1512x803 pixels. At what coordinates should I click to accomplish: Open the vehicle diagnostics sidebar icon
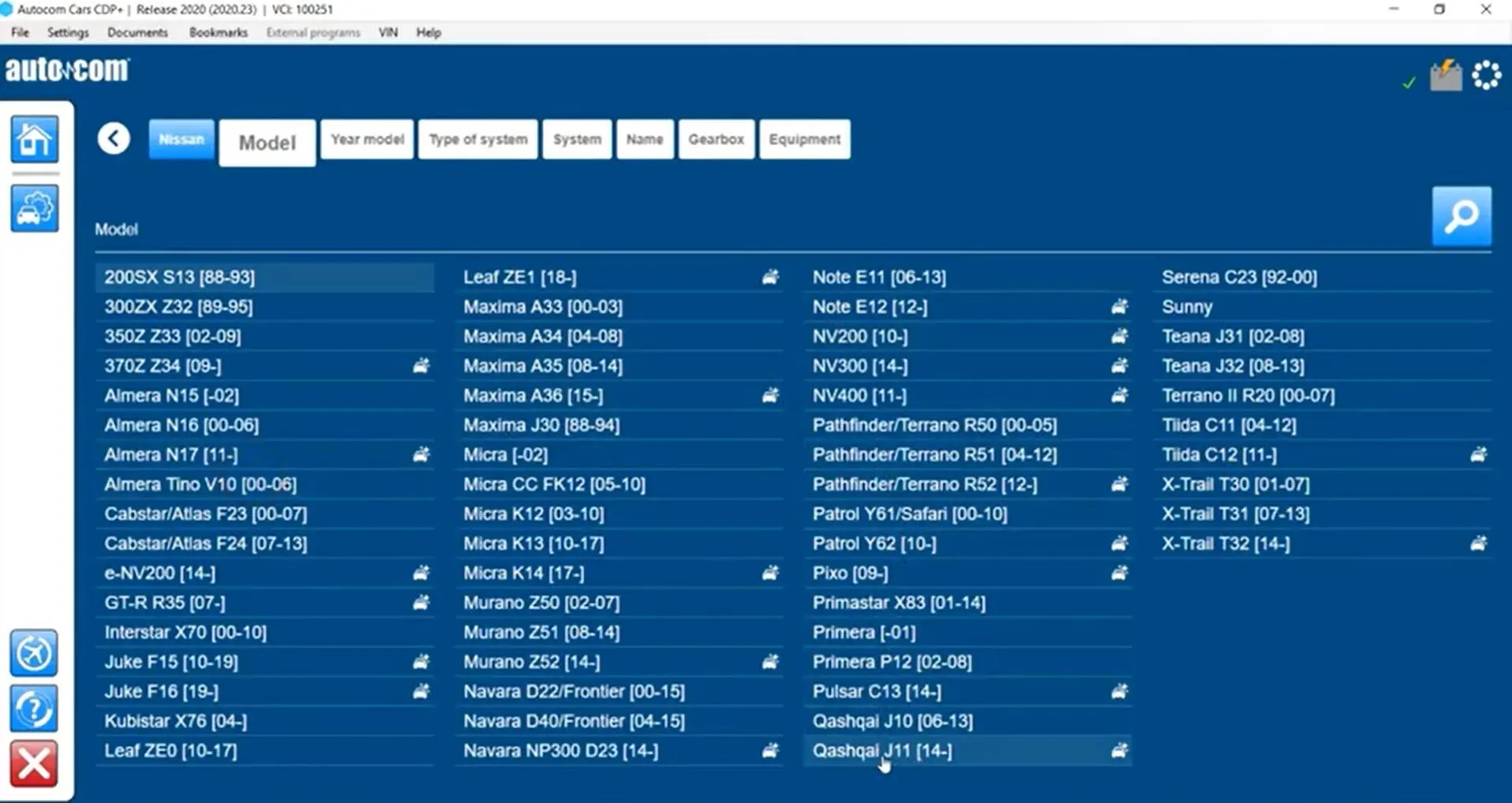[34, 208]
